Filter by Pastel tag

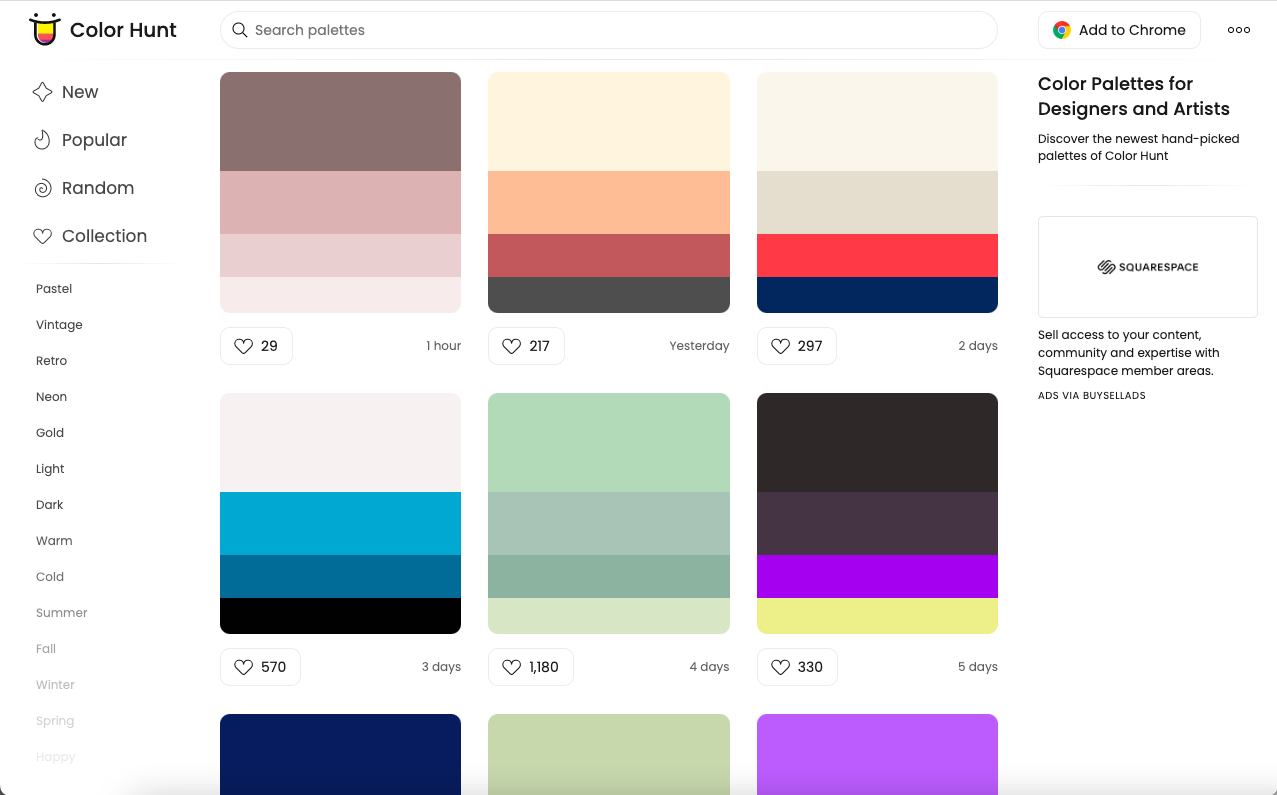click(54, 289)
